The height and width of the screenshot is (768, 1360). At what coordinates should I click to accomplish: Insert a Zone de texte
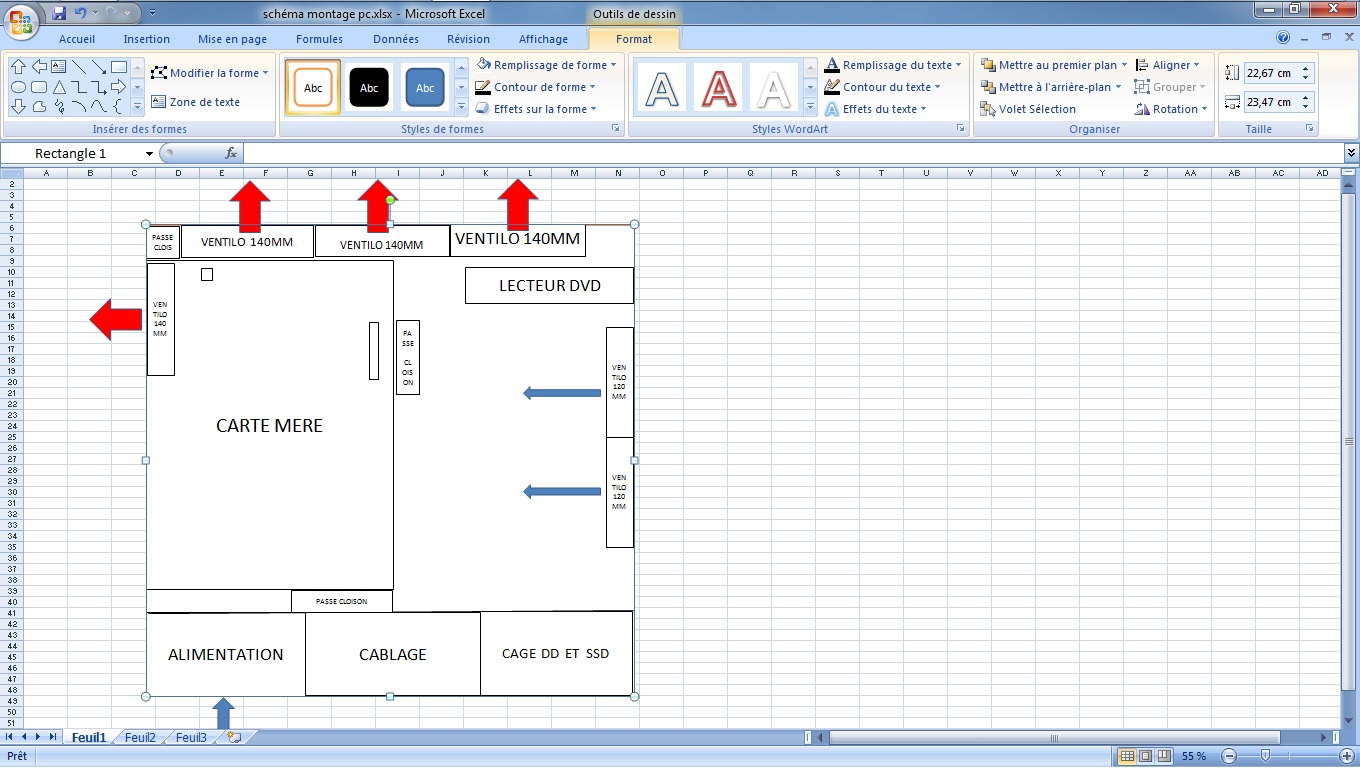click(x=196, y=102)
